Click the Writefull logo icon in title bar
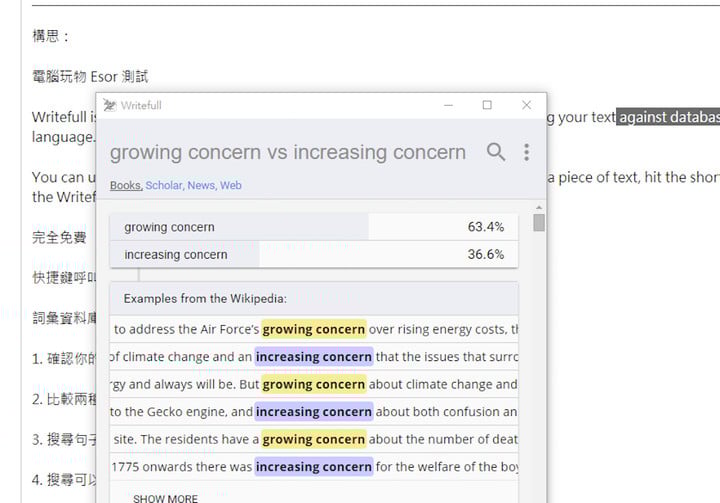The width and height of the screenshot is (720, 503). point(109,105)
